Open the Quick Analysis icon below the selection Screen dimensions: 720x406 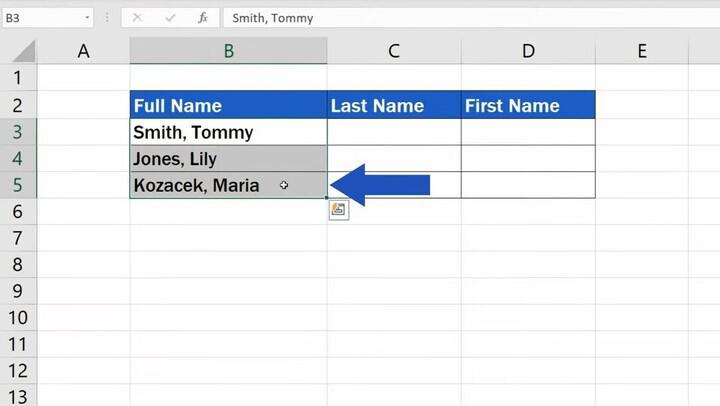[338, 210]
